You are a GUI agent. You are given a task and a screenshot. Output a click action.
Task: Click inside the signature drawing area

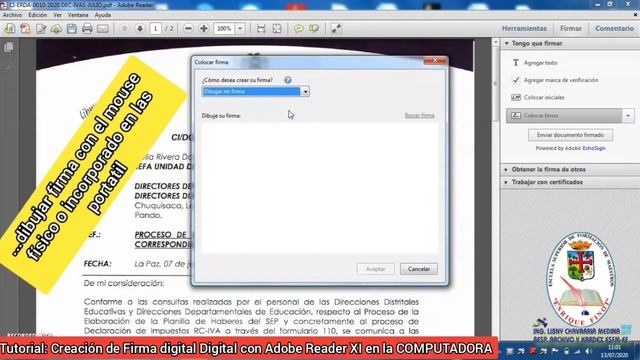(x=319, y=188)
